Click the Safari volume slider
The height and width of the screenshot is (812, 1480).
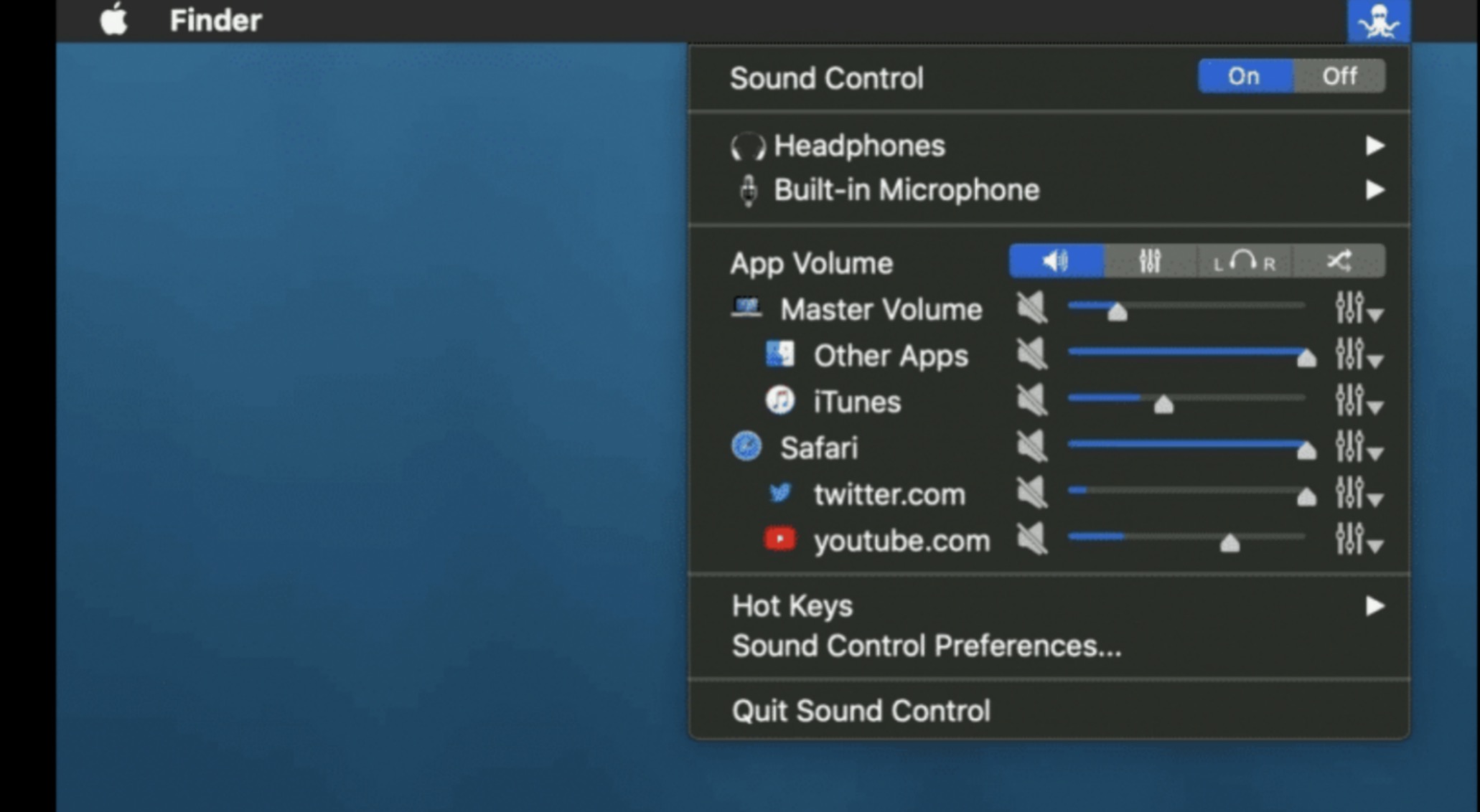pyautogui.click(x=1191, y=447)
